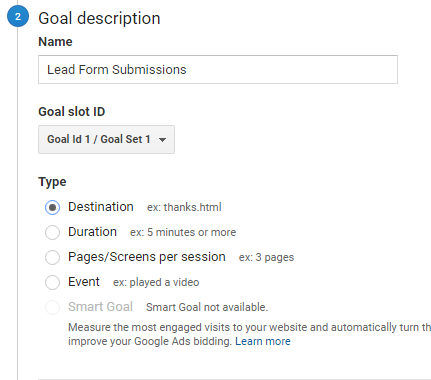Click the Duration type label text
This screenshot has height=380, width=431.
click(x=93, y=232)
